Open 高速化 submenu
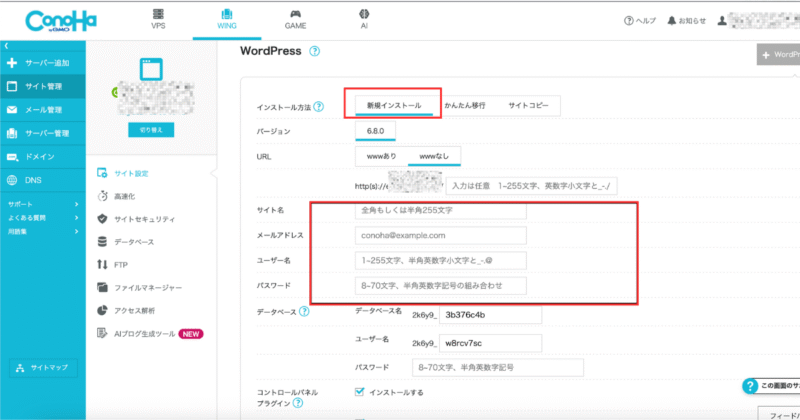Viewport: 800px width, 420px height. click(116, 196)
